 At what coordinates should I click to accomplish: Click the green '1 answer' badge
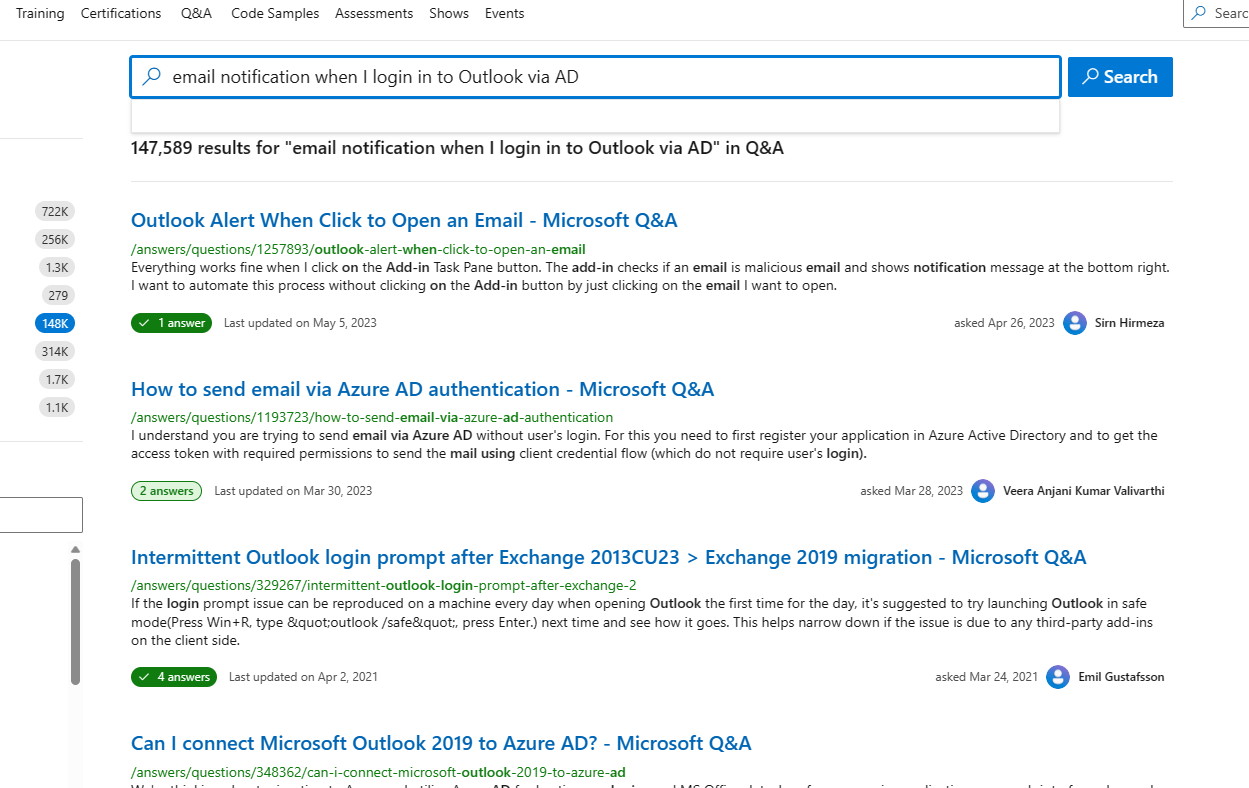[x=171, y=323]
